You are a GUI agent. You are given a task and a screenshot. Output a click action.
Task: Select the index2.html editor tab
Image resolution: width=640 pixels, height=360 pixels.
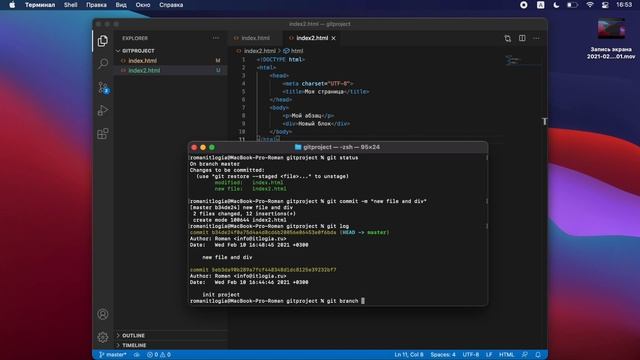point(311,38)
